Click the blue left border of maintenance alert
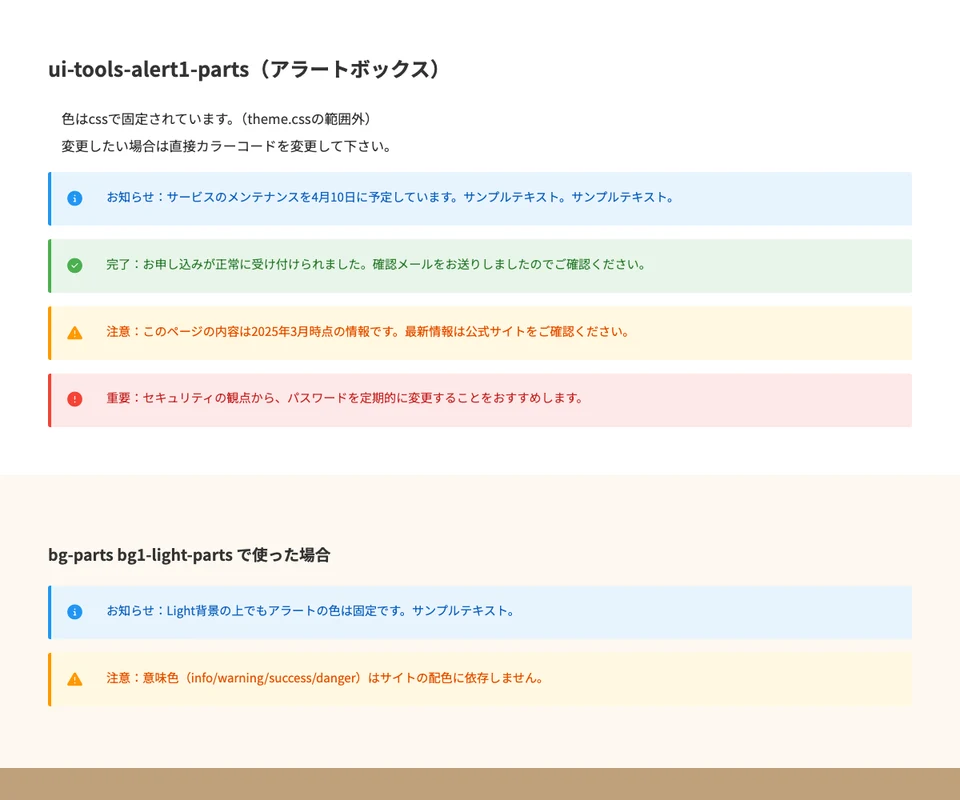960x800 pixels. click(x=50, y=198)
